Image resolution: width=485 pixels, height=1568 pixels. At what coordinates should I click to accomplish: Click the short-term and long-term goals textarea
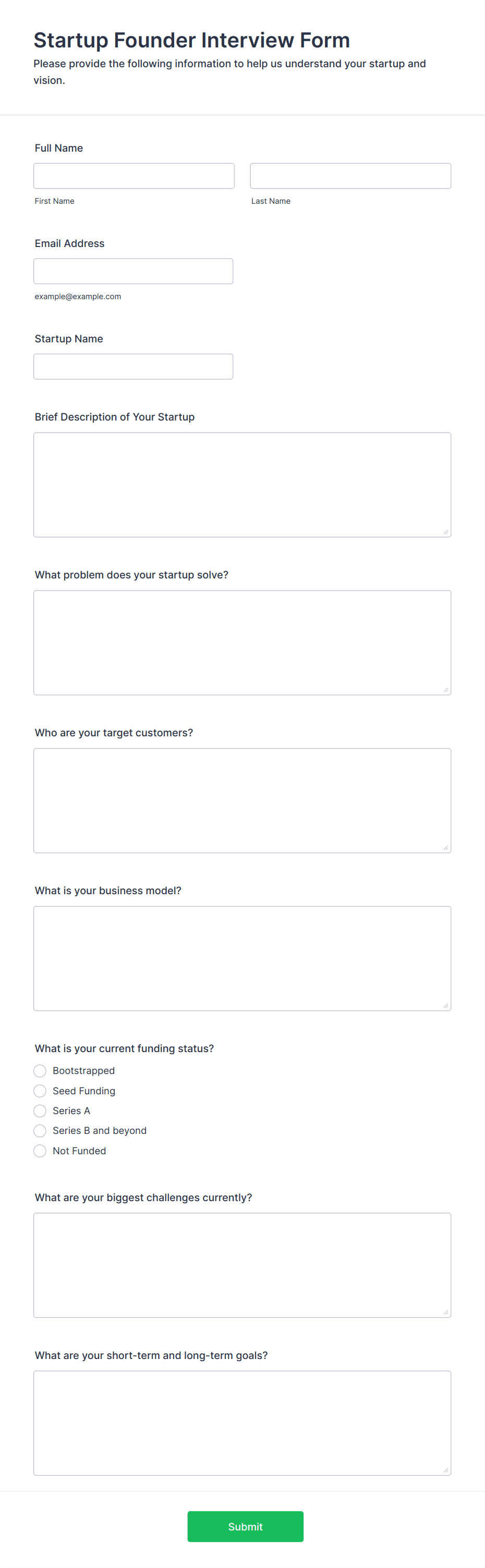coord(242,1423)
